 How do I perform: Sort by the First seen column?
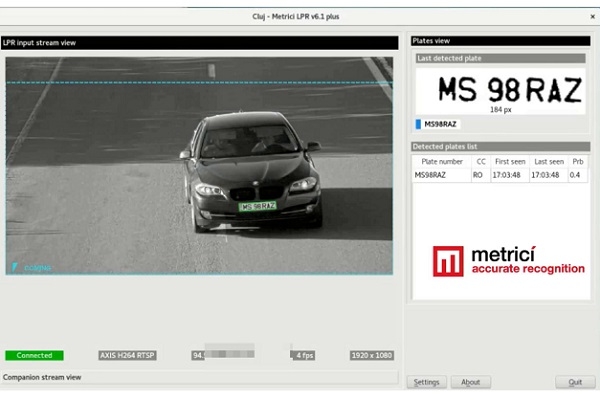click(508, 161)
